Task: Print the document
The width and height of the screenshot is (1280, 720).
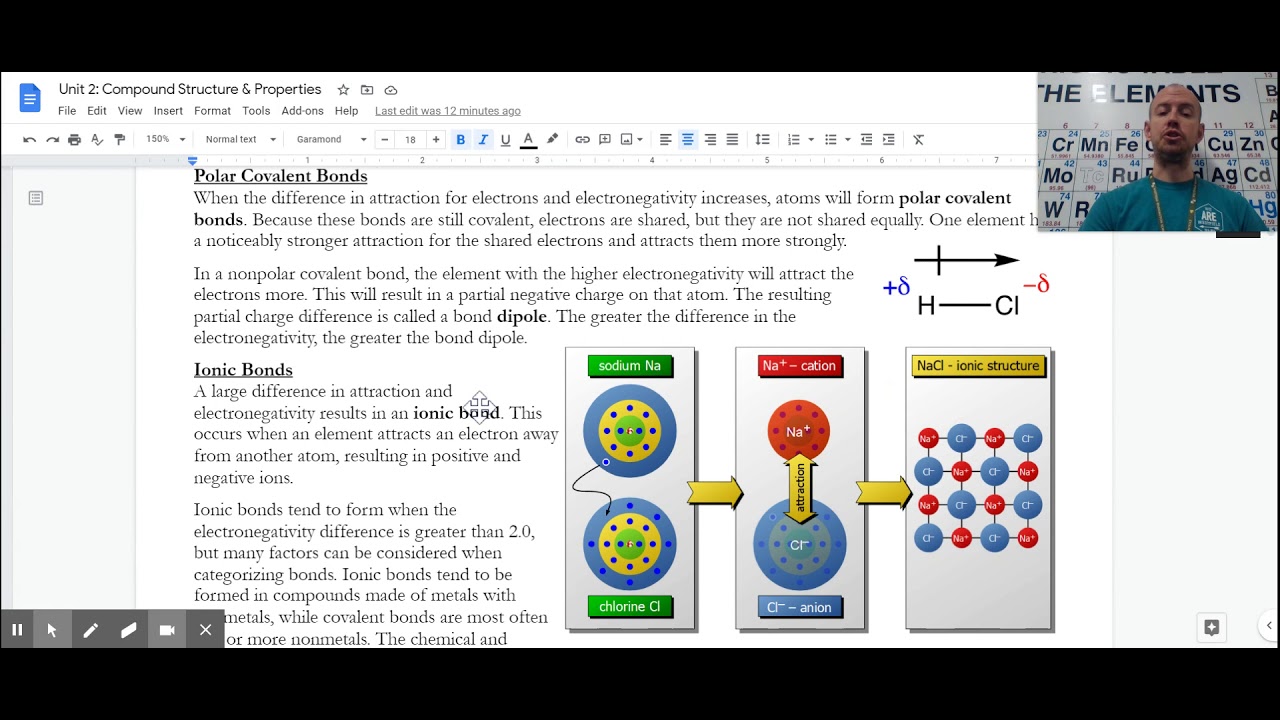Action: tap(74, 139)
